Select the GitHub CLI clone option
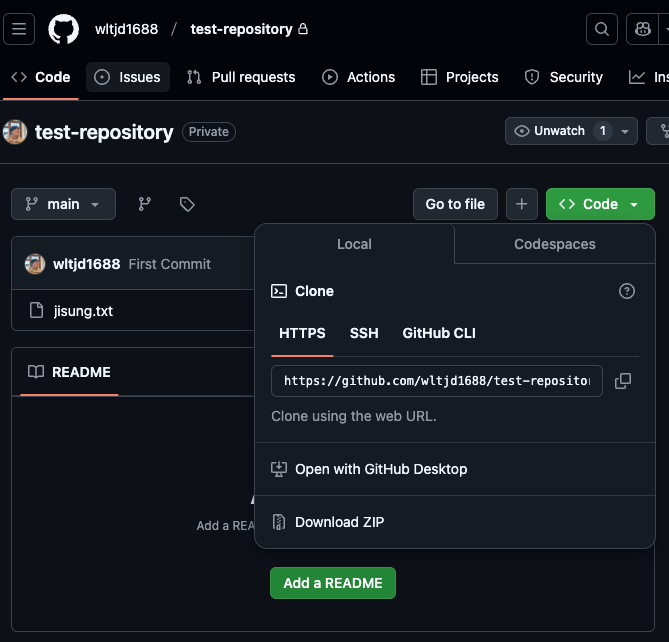This screenshot has height=642, width=669. [439, 333]
